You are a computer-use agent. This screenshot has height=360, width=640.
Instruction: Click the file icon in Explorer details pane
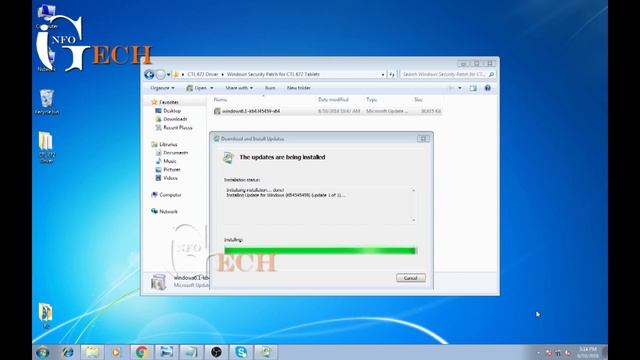[x=158, y=282]
